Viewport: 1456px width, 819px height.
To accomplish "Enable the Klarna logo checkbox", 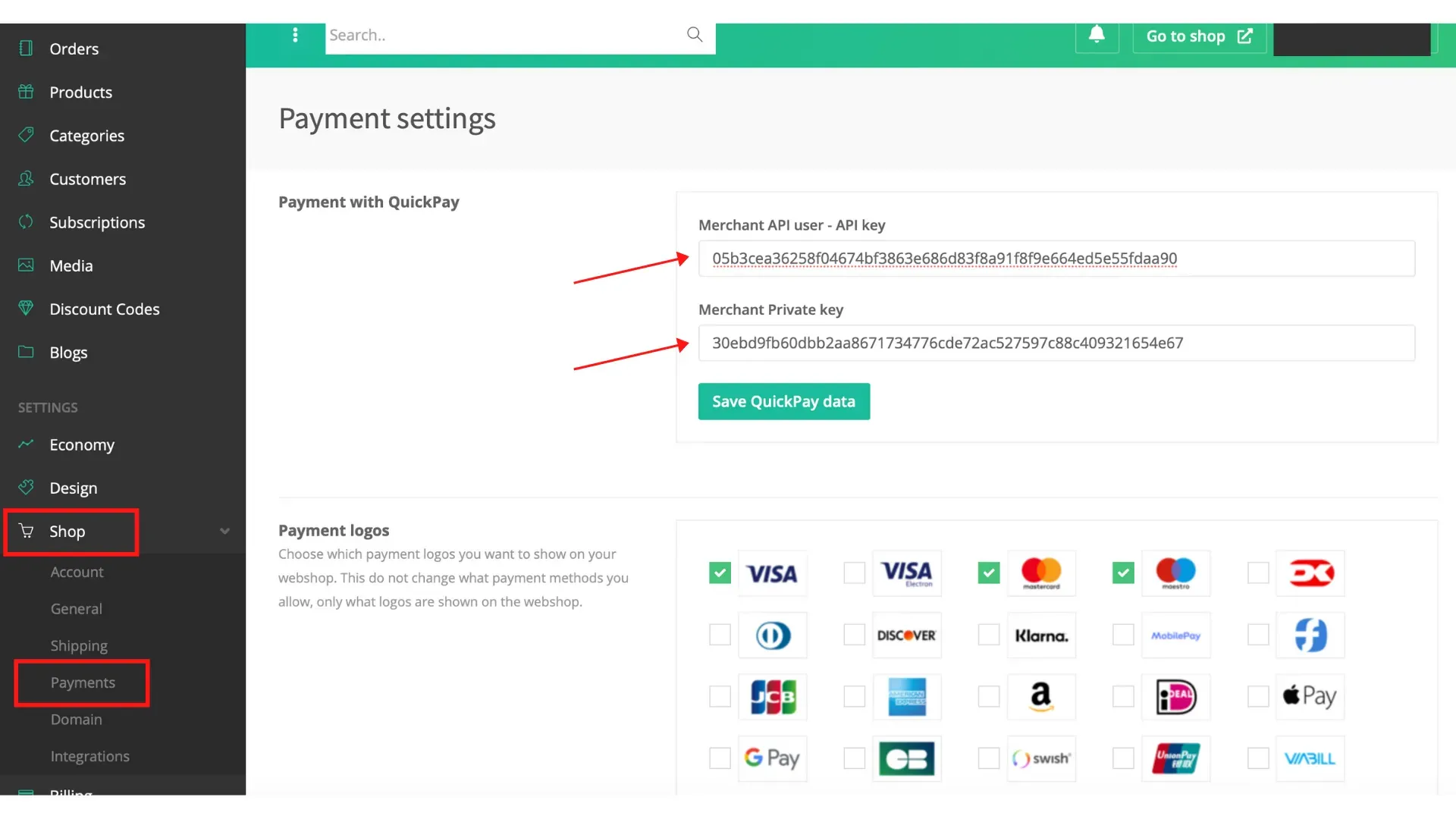I will point(989,635).
